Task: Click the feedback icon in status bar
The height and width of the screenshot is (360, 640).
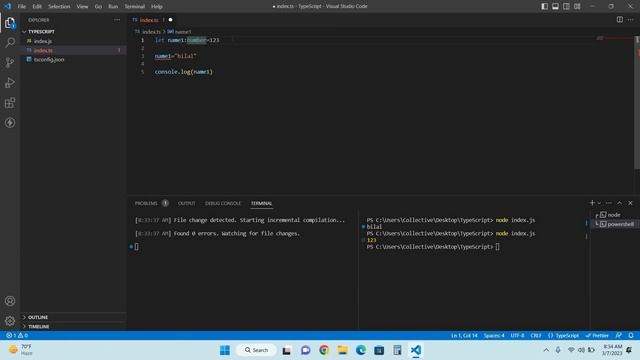Action: click(619, 336)
